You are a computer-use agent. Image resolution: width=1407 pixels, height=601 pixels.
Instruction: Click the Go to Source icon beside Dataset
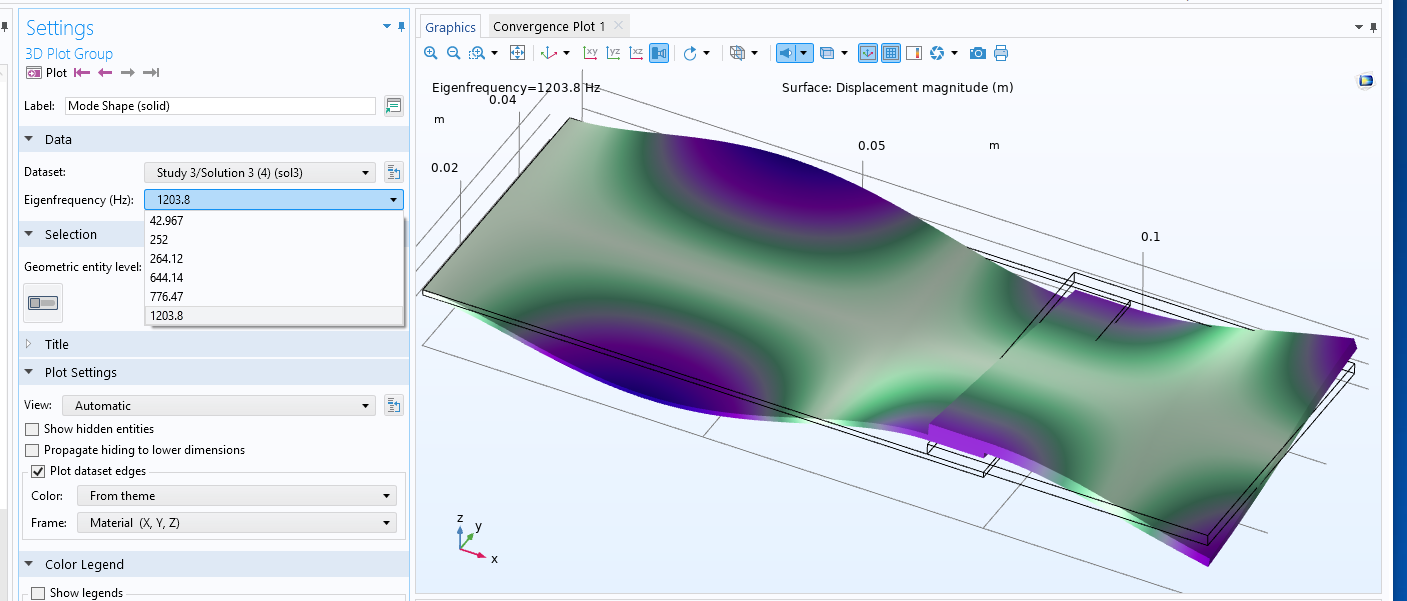tap(393, 172)
